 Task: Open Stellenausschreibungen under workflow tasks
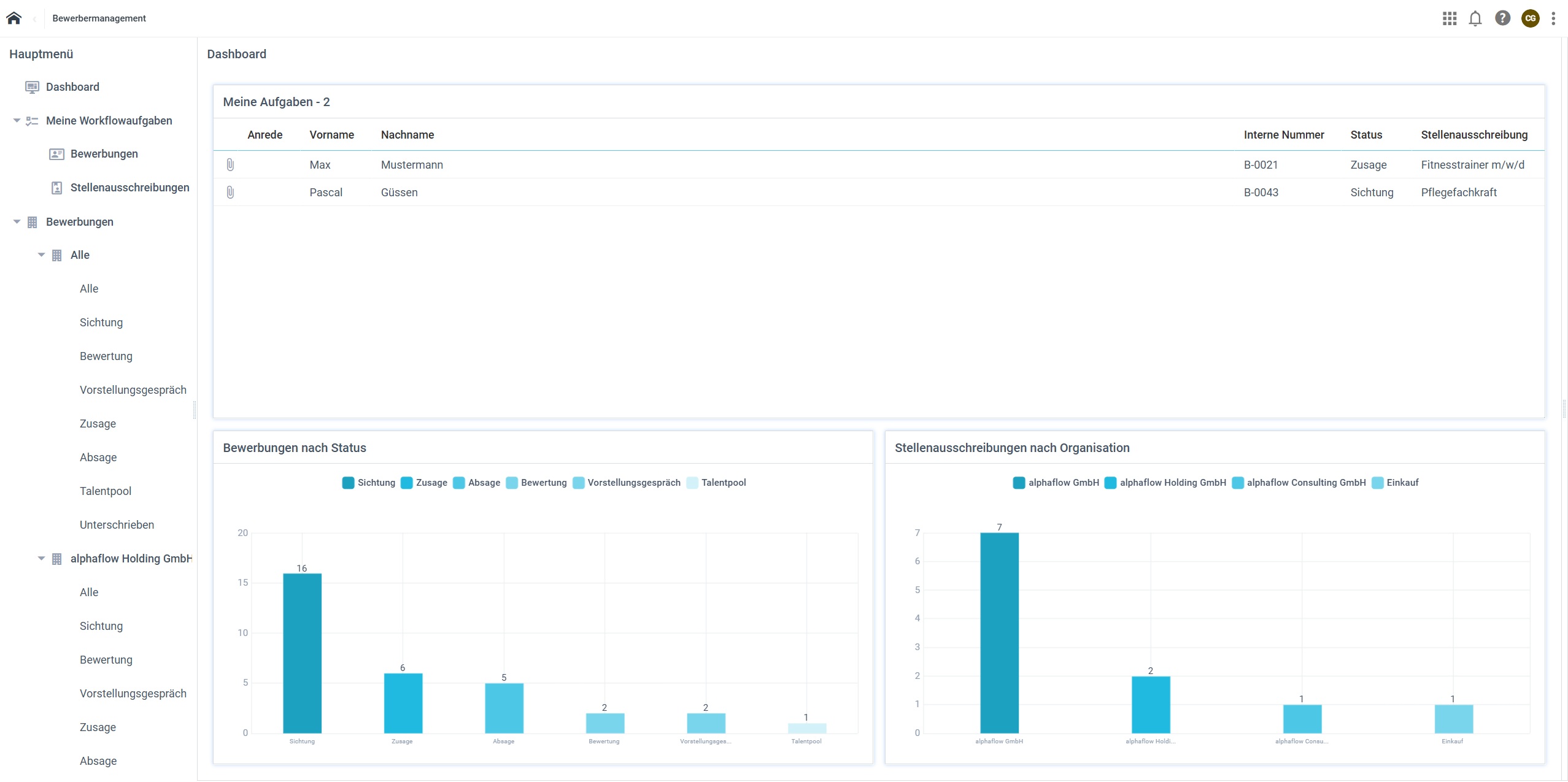[129, 187]
